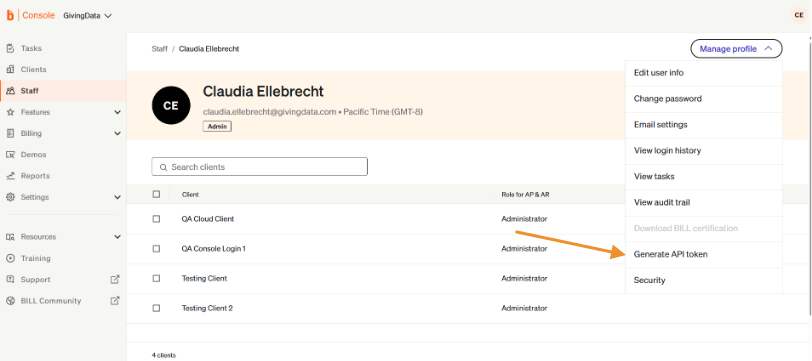
Task: Check the Testing Client row checkbox
Action: pyautogui.click(x=156, y=278)
